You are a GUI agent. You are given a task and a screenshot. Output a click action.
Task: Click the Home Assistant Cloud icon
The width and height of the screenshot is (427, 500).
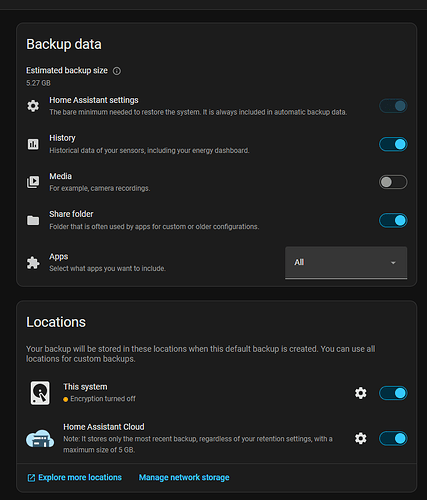(40, 438)
